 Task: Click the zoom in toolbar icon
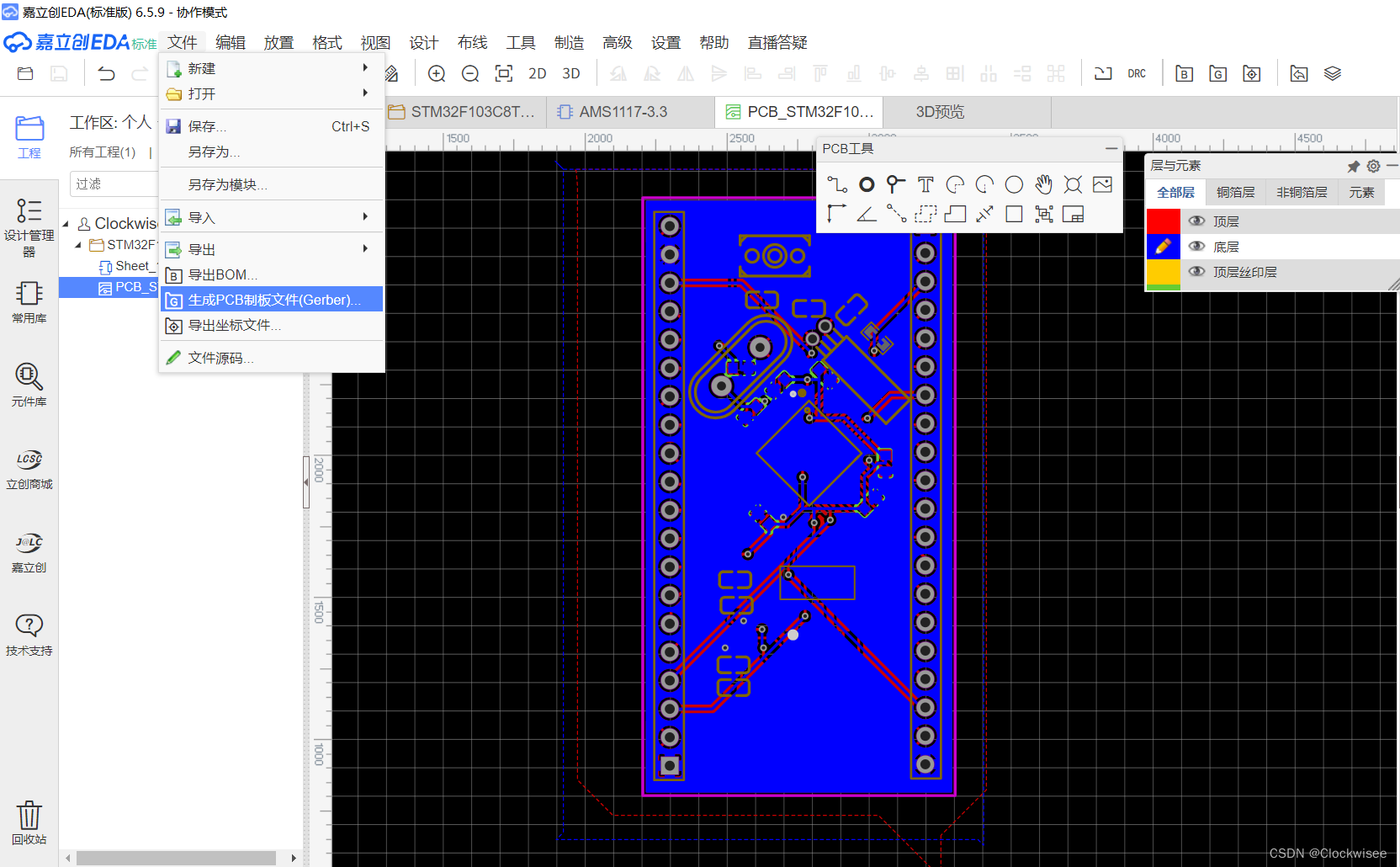coord(437,73)
